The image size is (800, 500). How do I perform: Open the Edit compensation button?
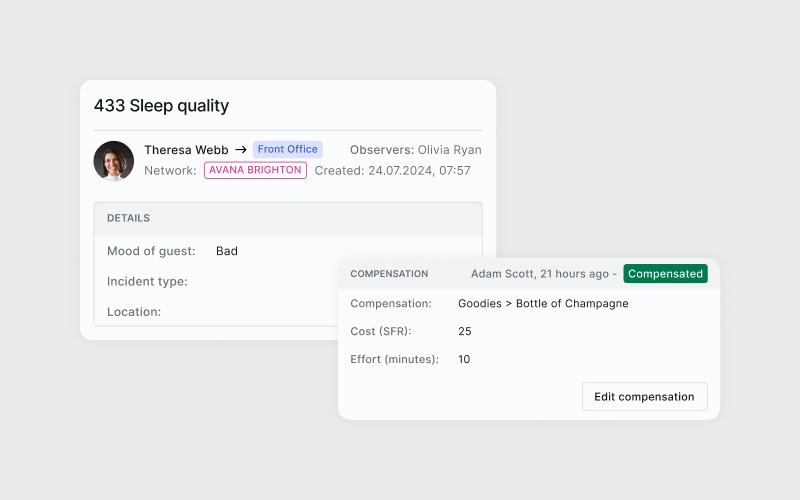(644, 396)
